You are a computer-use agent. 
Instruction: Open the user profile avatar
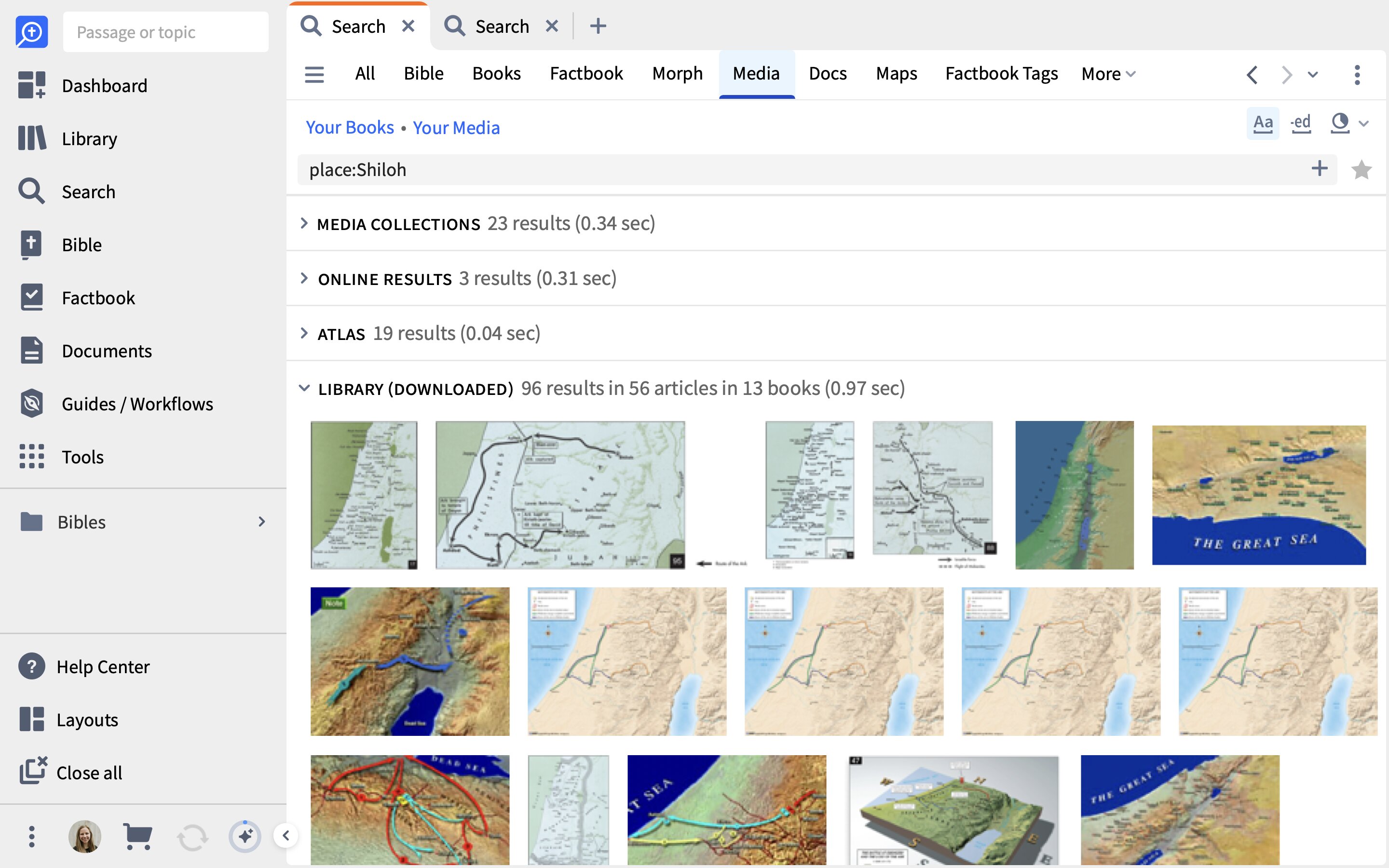tap(85, 837)
